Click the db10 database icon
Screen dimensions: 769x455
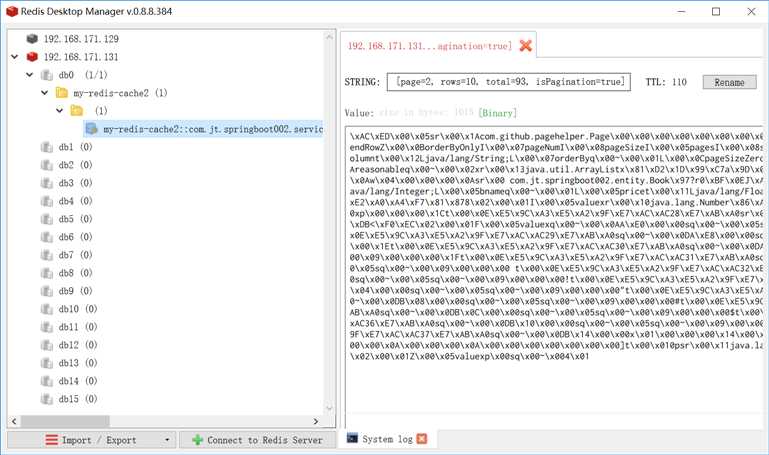pos(47,309)
